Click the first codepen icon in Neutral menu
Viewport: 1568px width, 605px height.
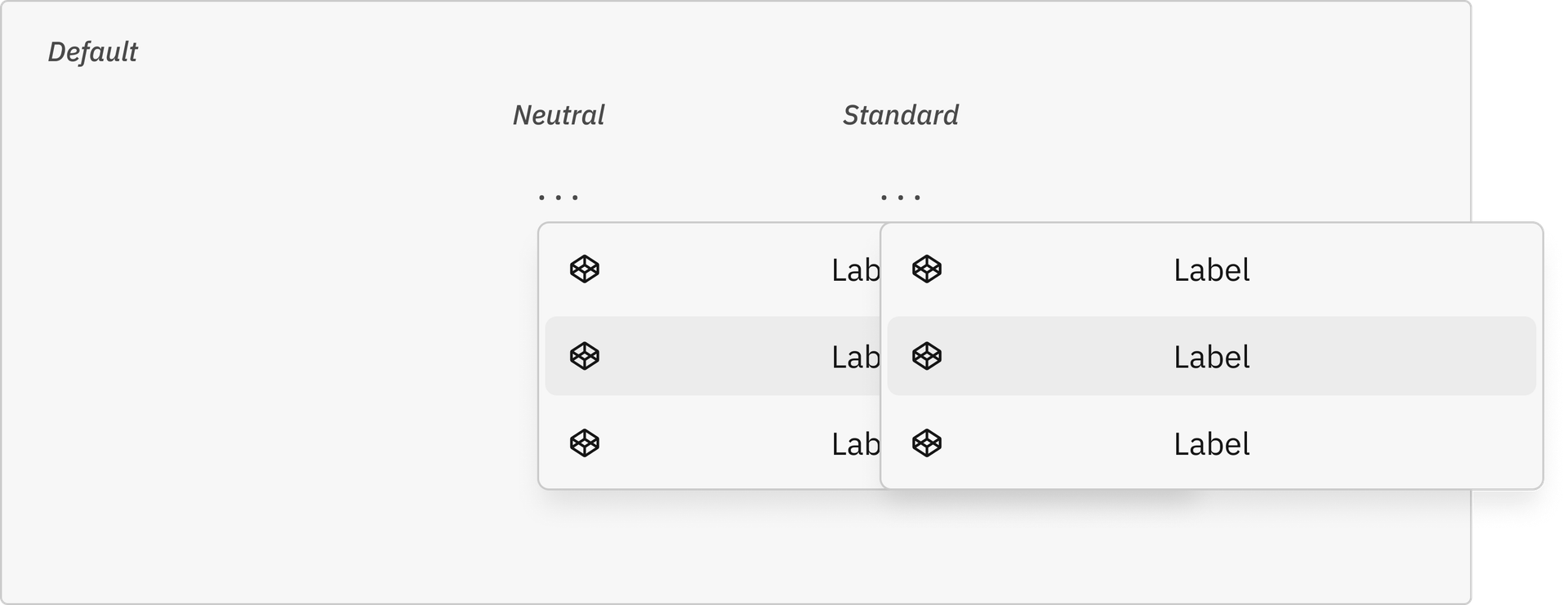585,269
